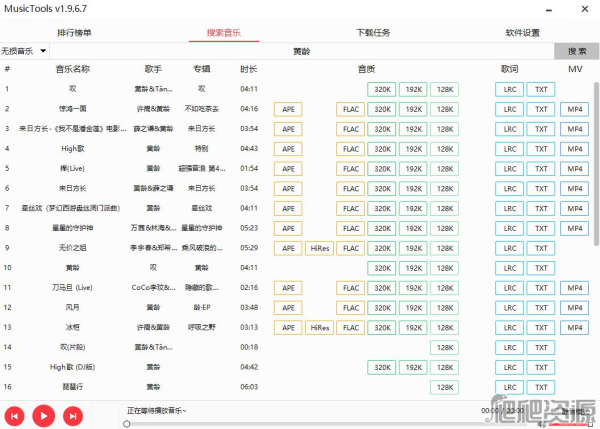Download 320K version of 风月

[x=381, y=307]
